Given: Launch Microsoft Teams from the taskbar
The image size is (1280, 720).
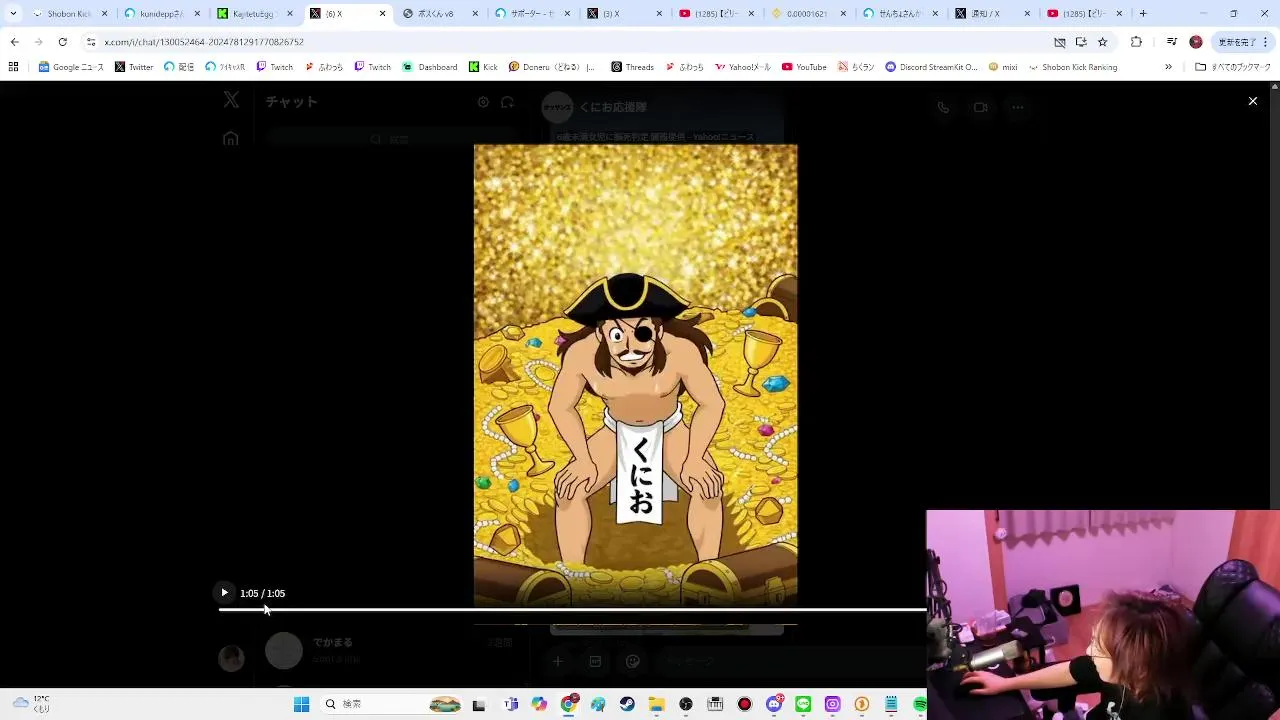Looking at the screenshot, I should coord(511,704).
